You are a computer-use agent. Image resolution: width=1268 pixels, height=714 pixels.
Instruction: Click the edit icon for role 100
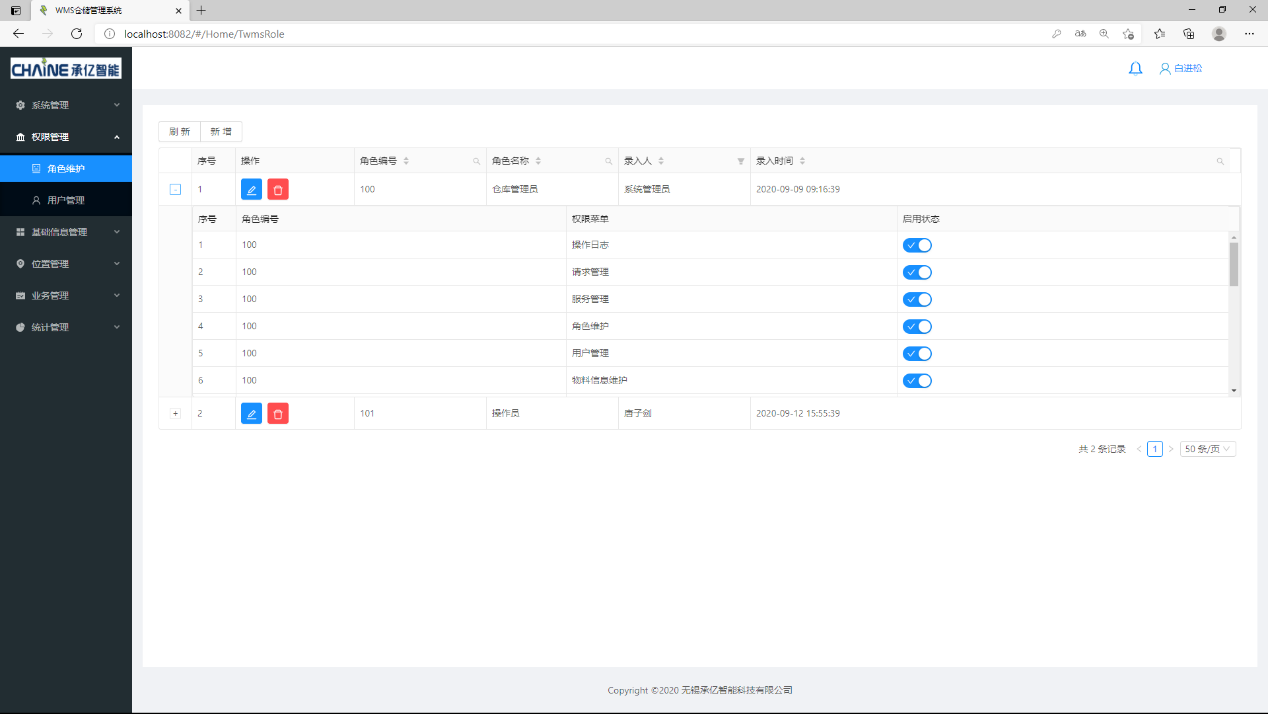251,189
